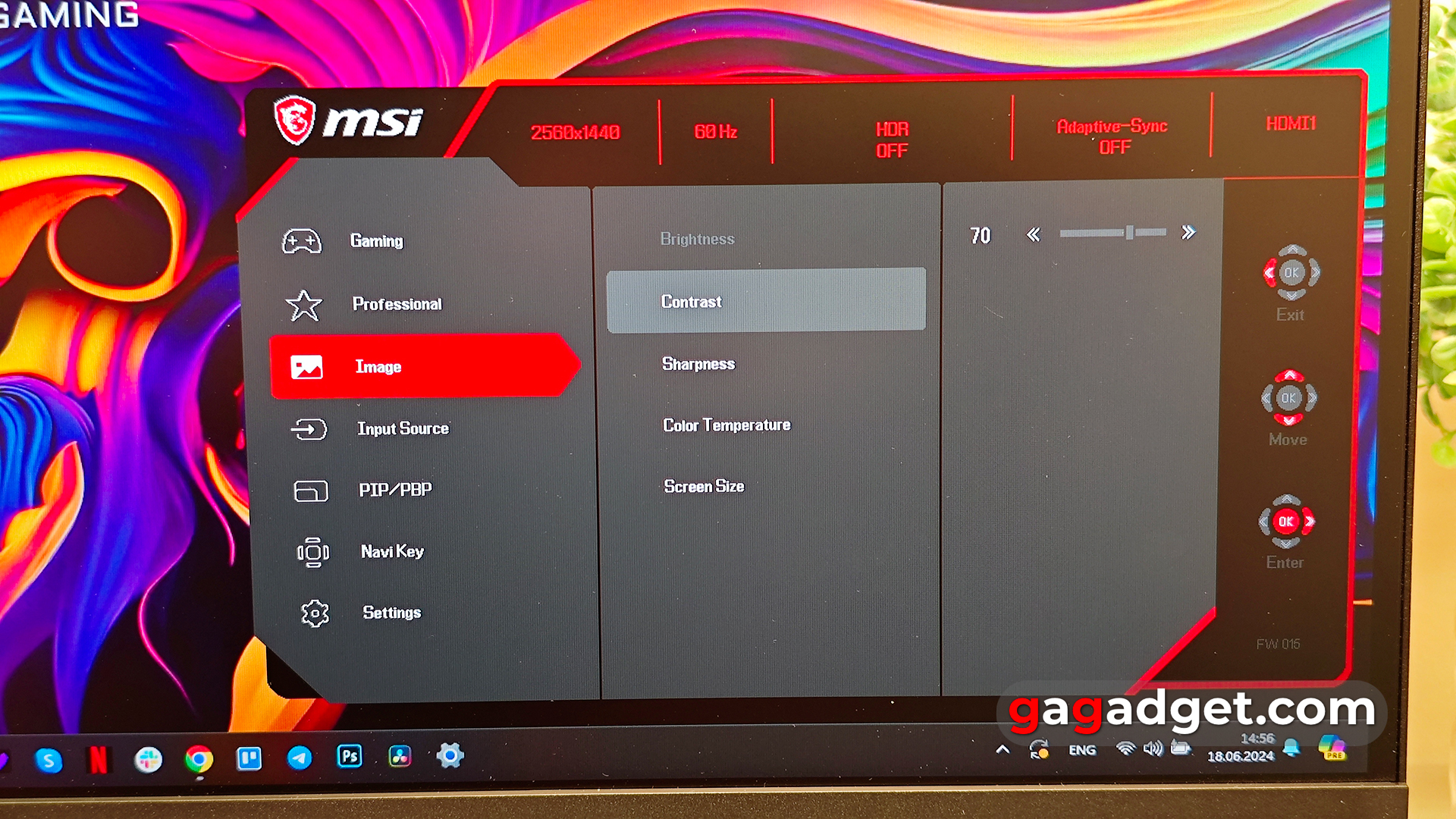Click the sync status tray icon
The image size is (1456, 819).
[1039, 750]
